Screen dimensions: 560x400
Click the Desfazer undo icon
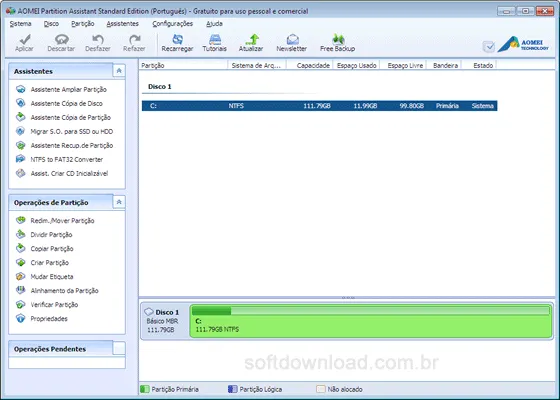coord(98,39)
